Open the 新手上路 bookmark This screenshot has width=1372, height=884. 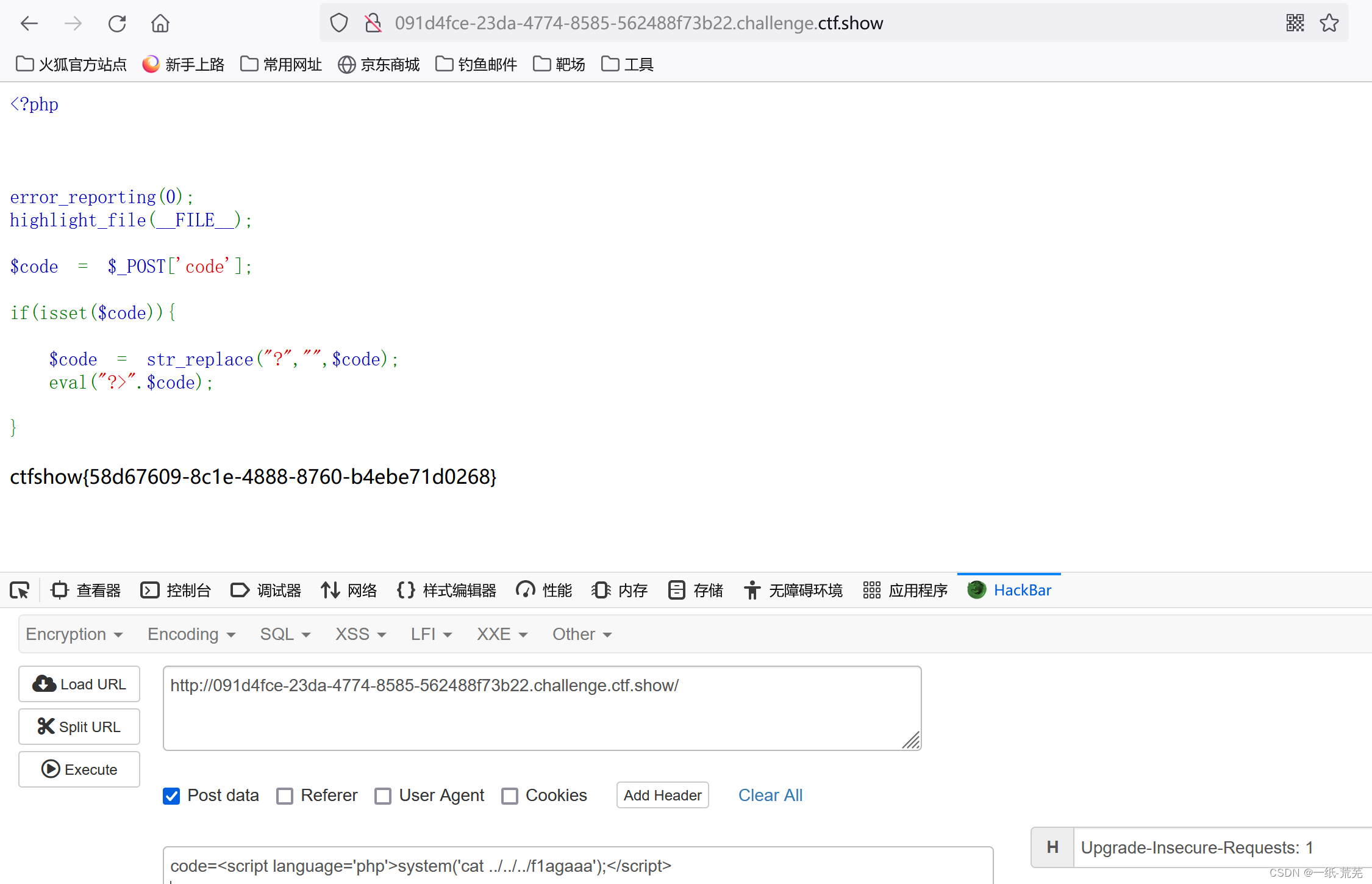click(x=184, y=64)
